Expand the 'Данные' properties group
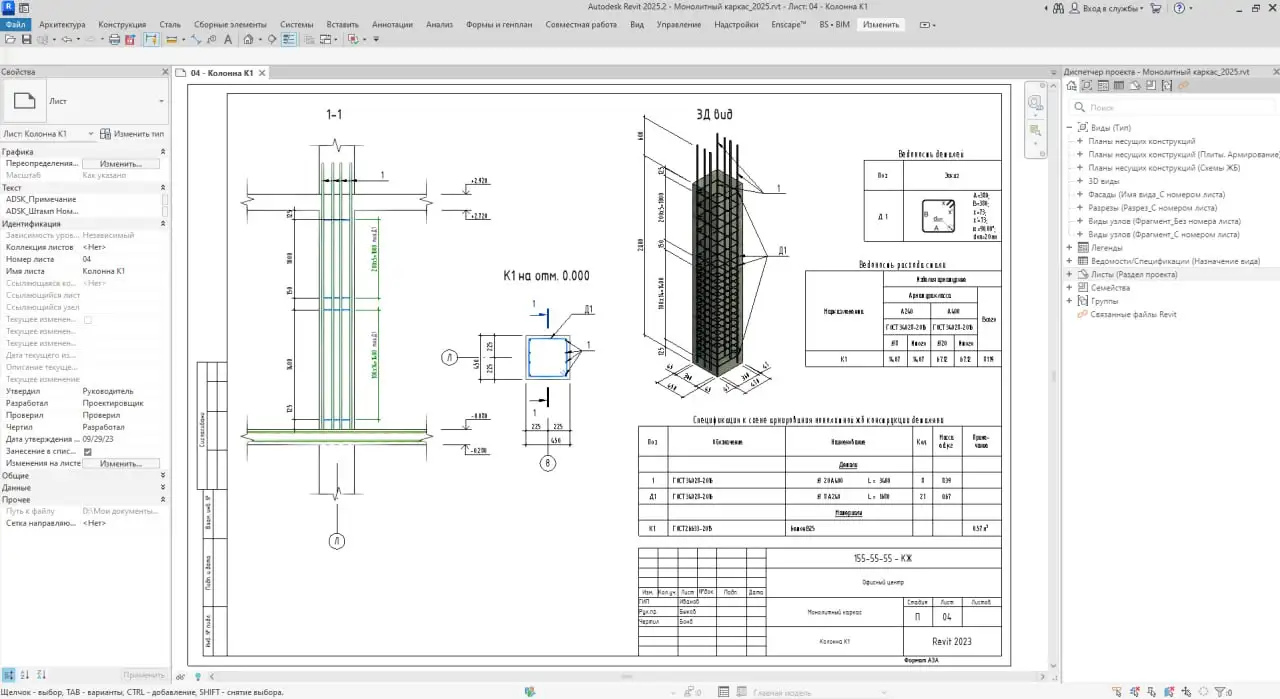Viewport: 1280px width, 699px height. [x=163, y=488]
